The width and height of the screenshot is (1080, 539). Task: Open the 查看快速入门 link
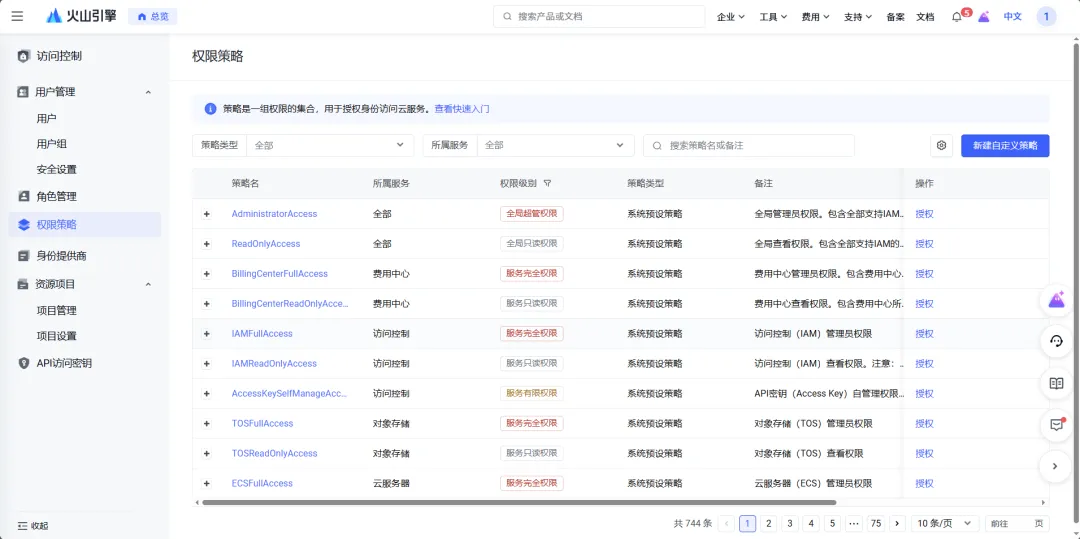click(x=461, y=109)
